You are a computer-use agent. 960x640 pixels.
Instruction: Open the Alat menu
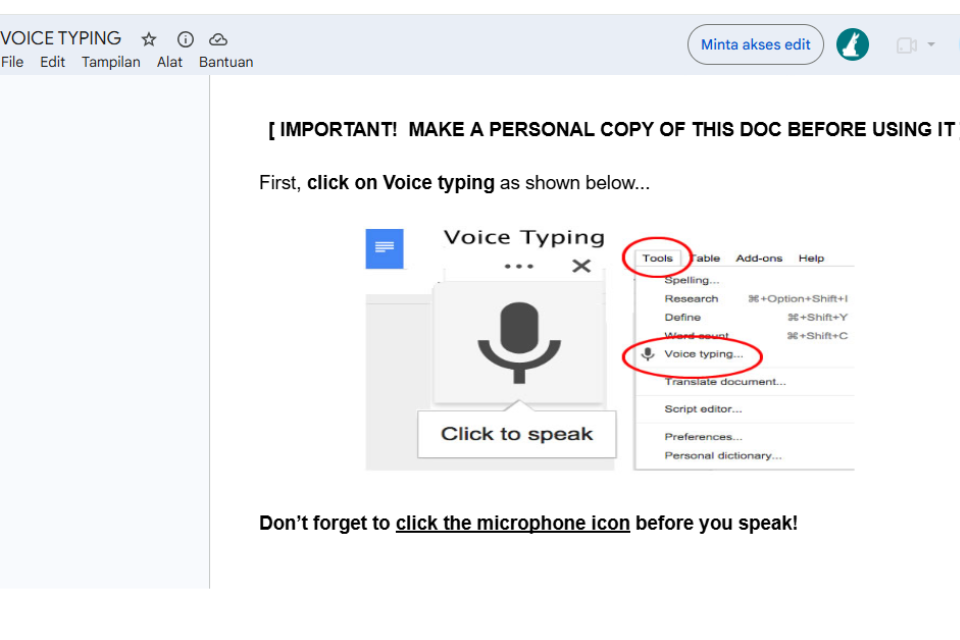point(170,62)
